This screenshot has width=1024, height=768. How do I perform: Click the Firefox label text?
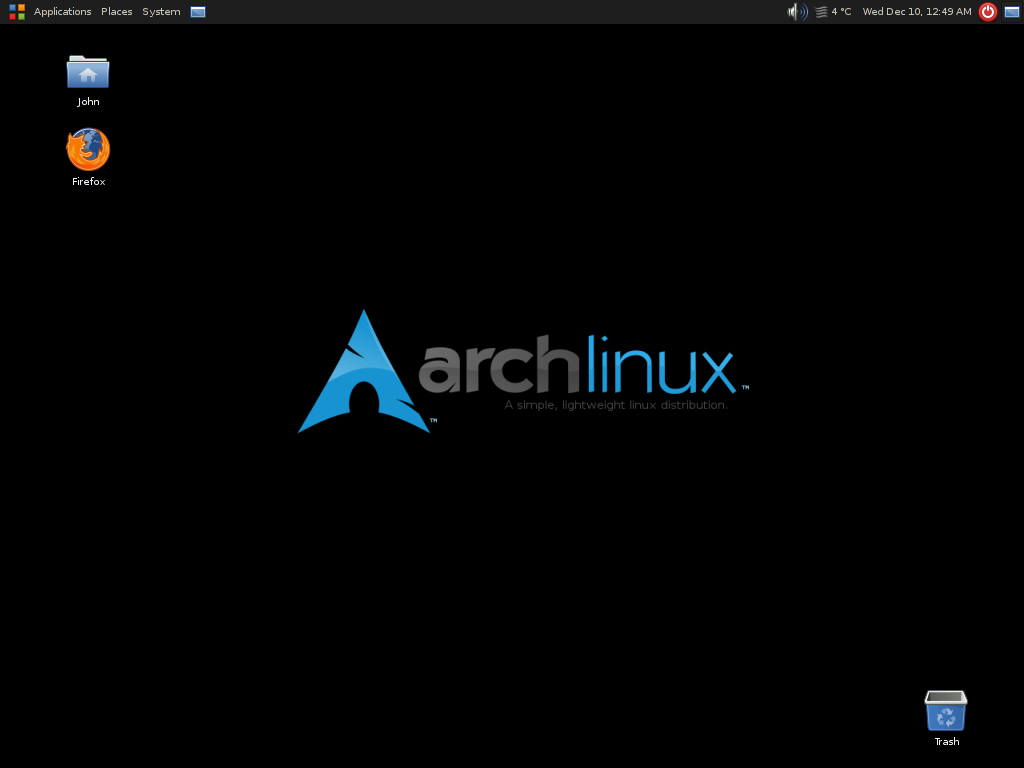88,182
